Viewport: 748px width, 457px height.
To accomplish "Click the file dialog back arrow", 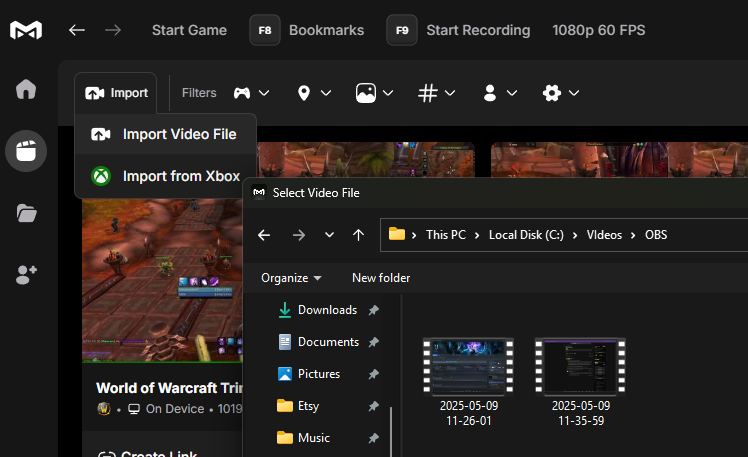I will coord(264,235).
